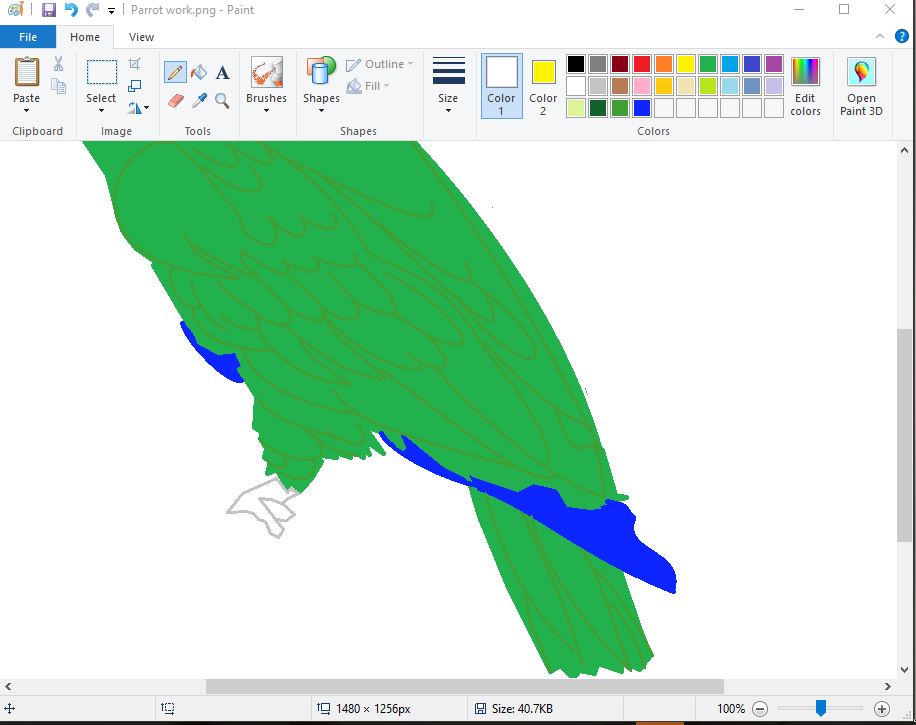This screenshot has width=916, height=725.
Task: Click the Size line thickness icon
Action: click(449, 71)
